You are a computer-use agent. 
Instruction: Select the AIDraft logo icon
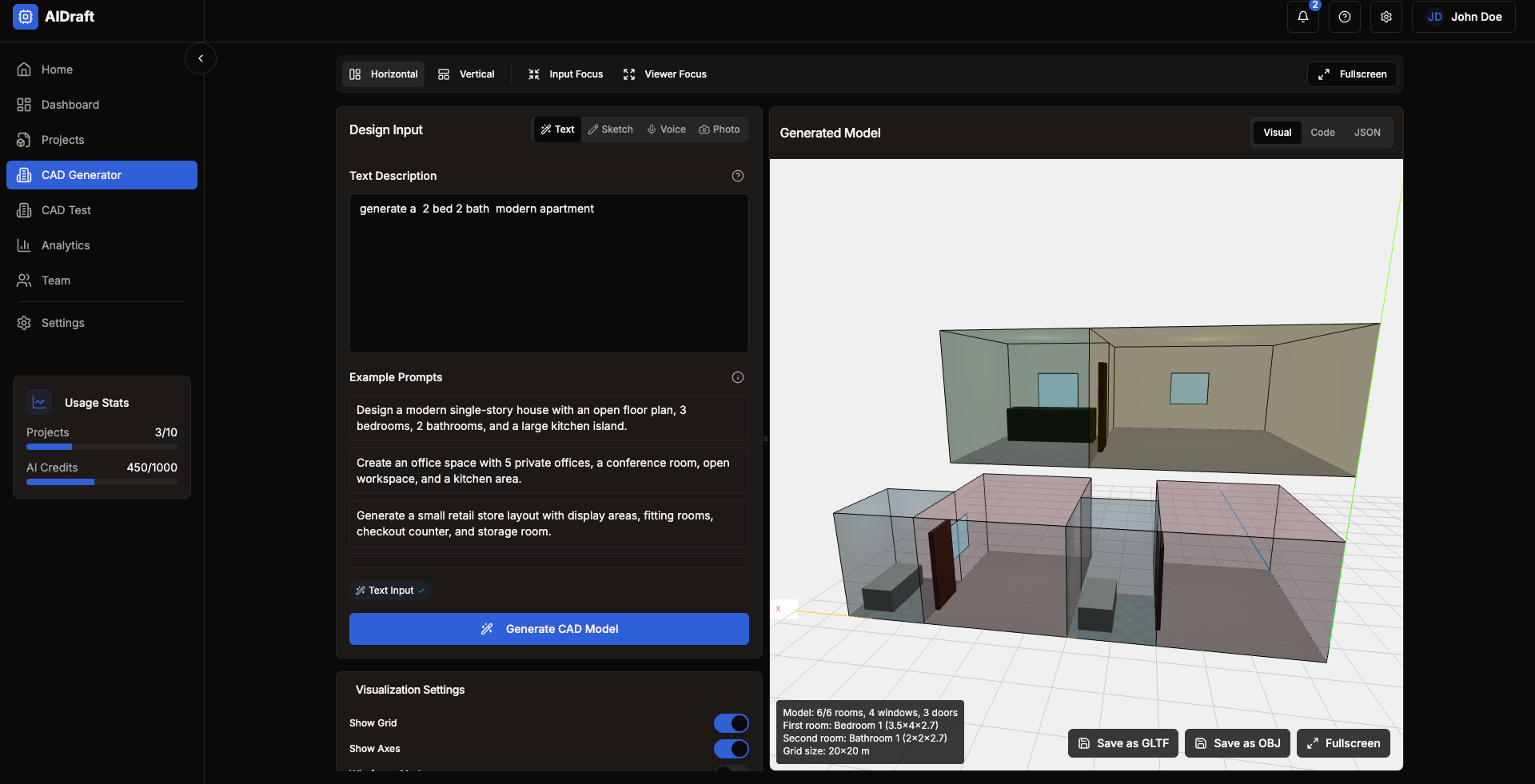point(25,16)
